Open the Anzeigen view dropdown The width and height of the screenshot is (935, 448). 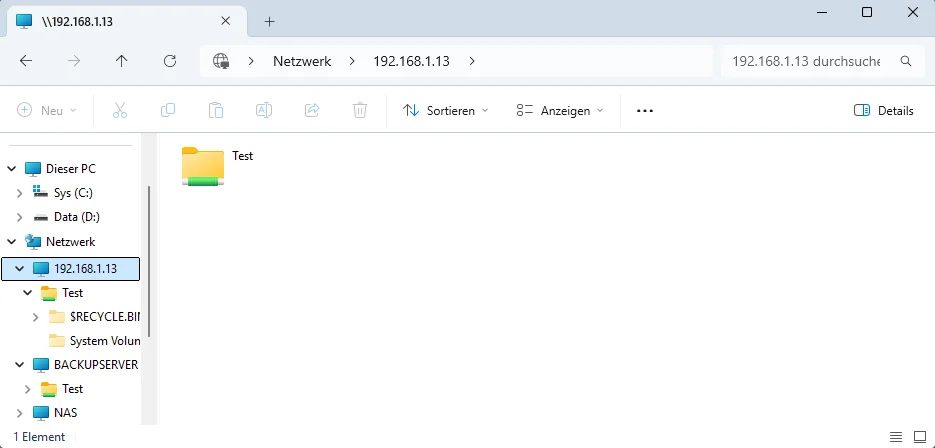(559, 110)
